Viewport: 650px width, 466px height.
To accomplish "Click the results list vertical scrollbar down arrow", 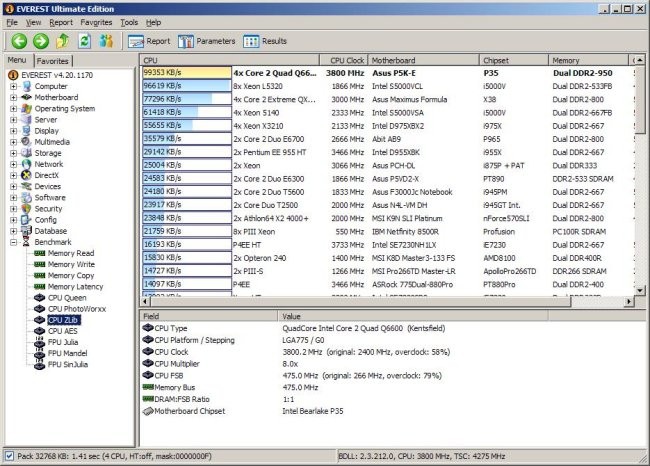I will pos(640,291).
